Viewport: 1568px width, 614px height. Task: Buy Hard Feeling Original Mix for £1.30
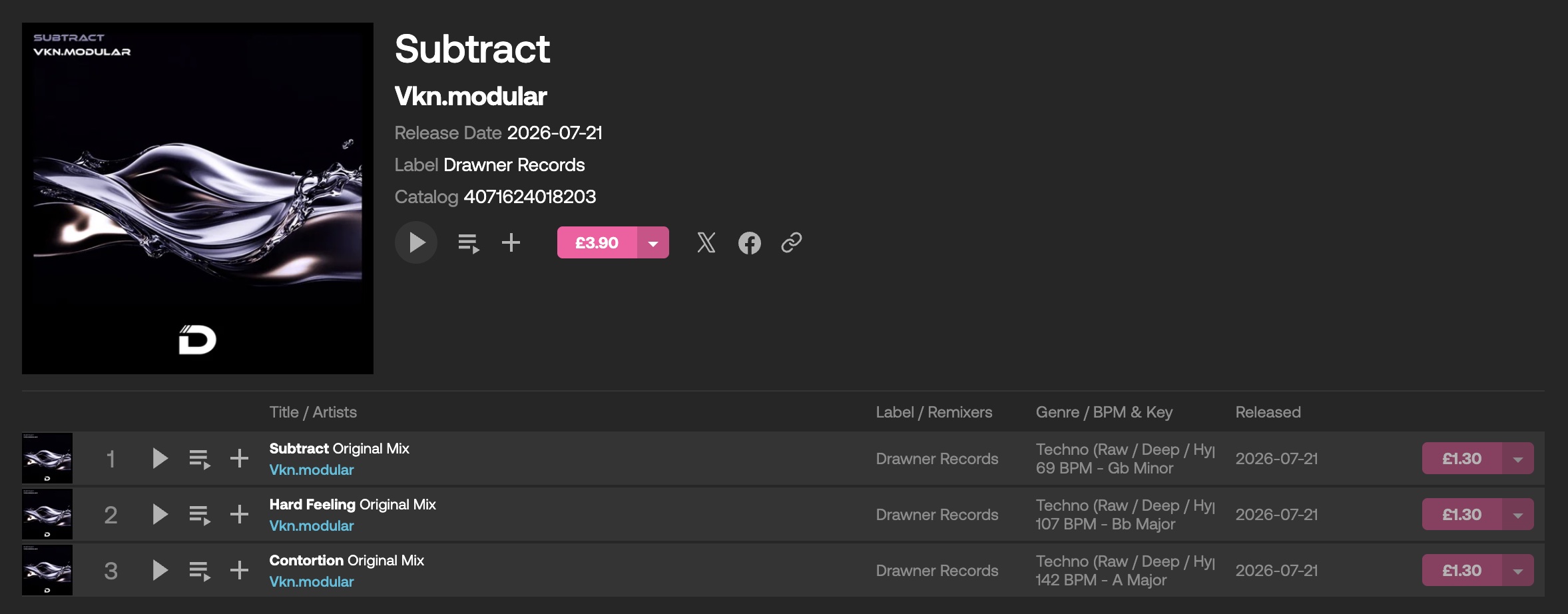(x=1462, y=514)
